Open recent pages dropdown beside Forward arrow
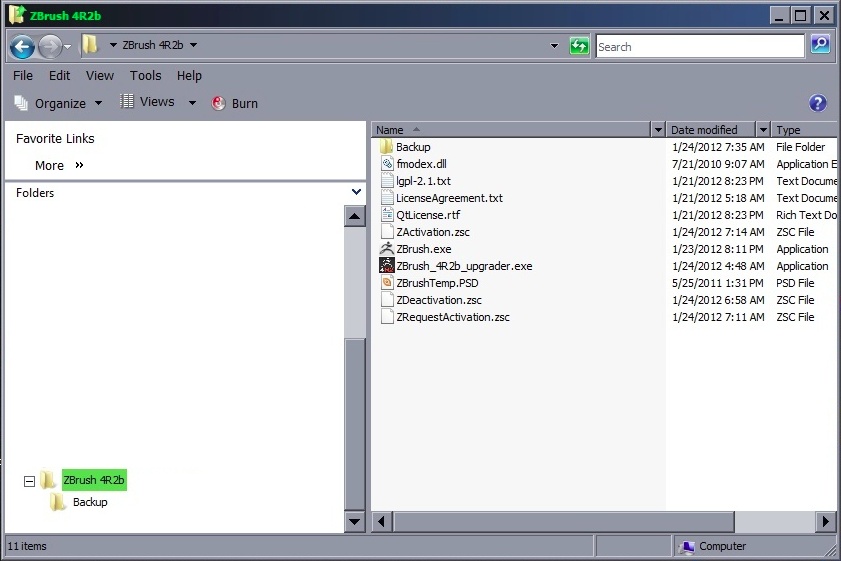This screenshot has width=841, height=561. coord(68,47)
